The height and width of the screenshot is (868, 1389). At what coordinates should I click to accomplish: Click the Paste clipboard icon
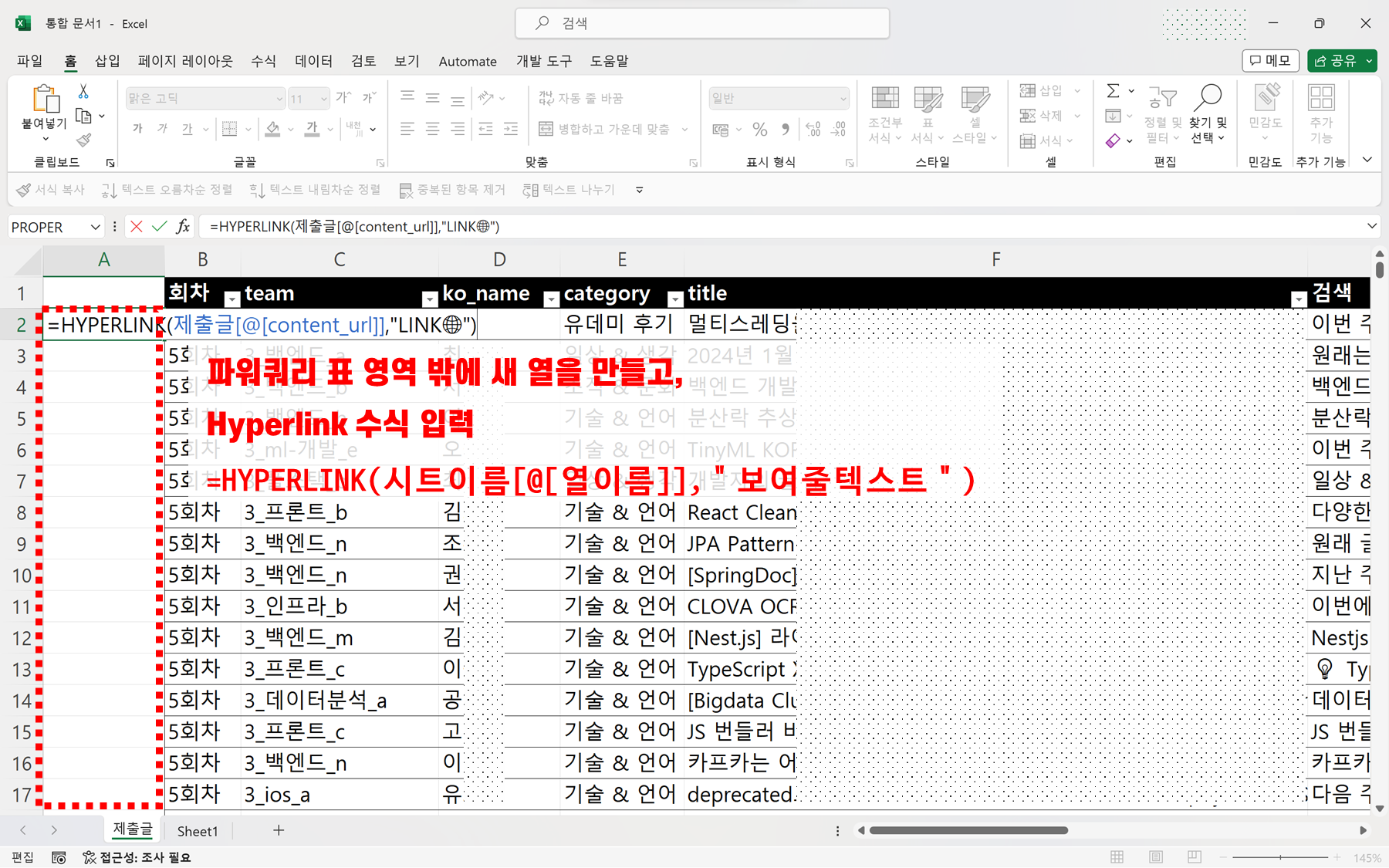(45, 100)
